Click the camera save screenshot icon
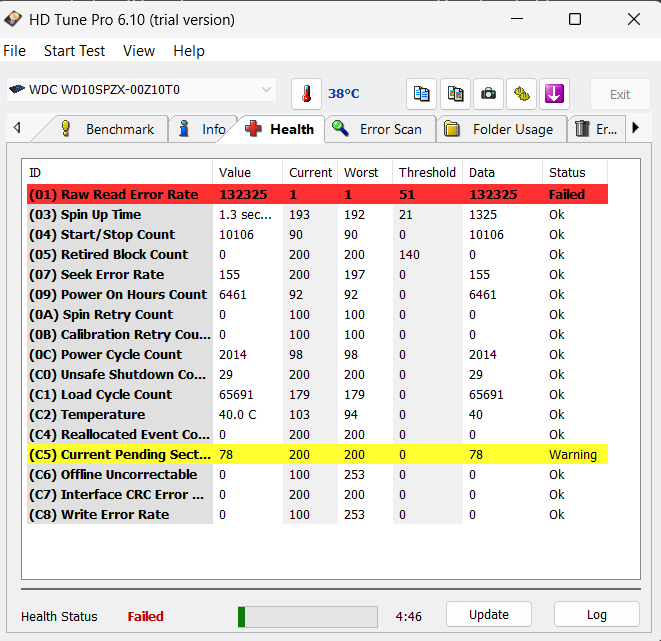 coord(488,94)
